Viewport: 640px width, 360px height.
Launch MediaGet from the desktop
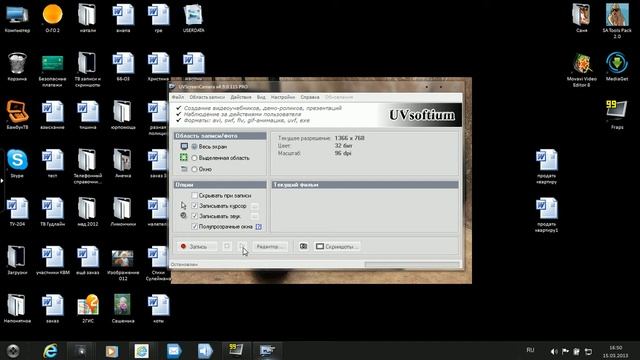coord(617,67)
